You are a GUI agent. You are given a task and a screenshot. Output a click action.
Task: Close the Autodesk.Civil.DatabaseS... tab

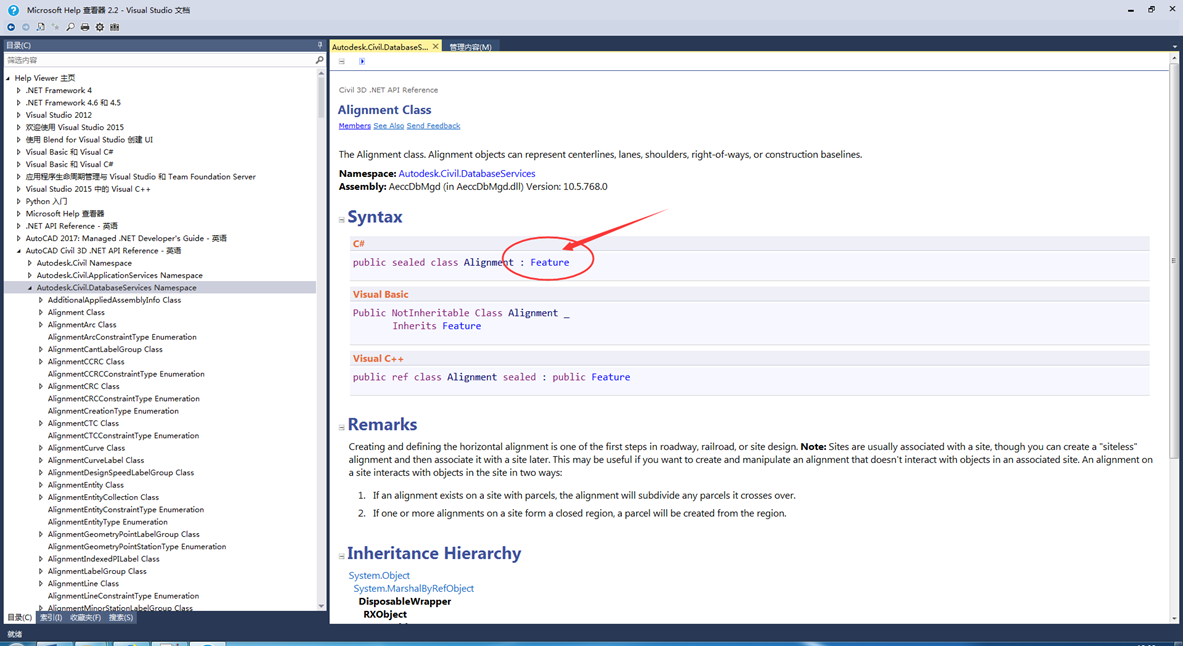[x=435, y=46]
